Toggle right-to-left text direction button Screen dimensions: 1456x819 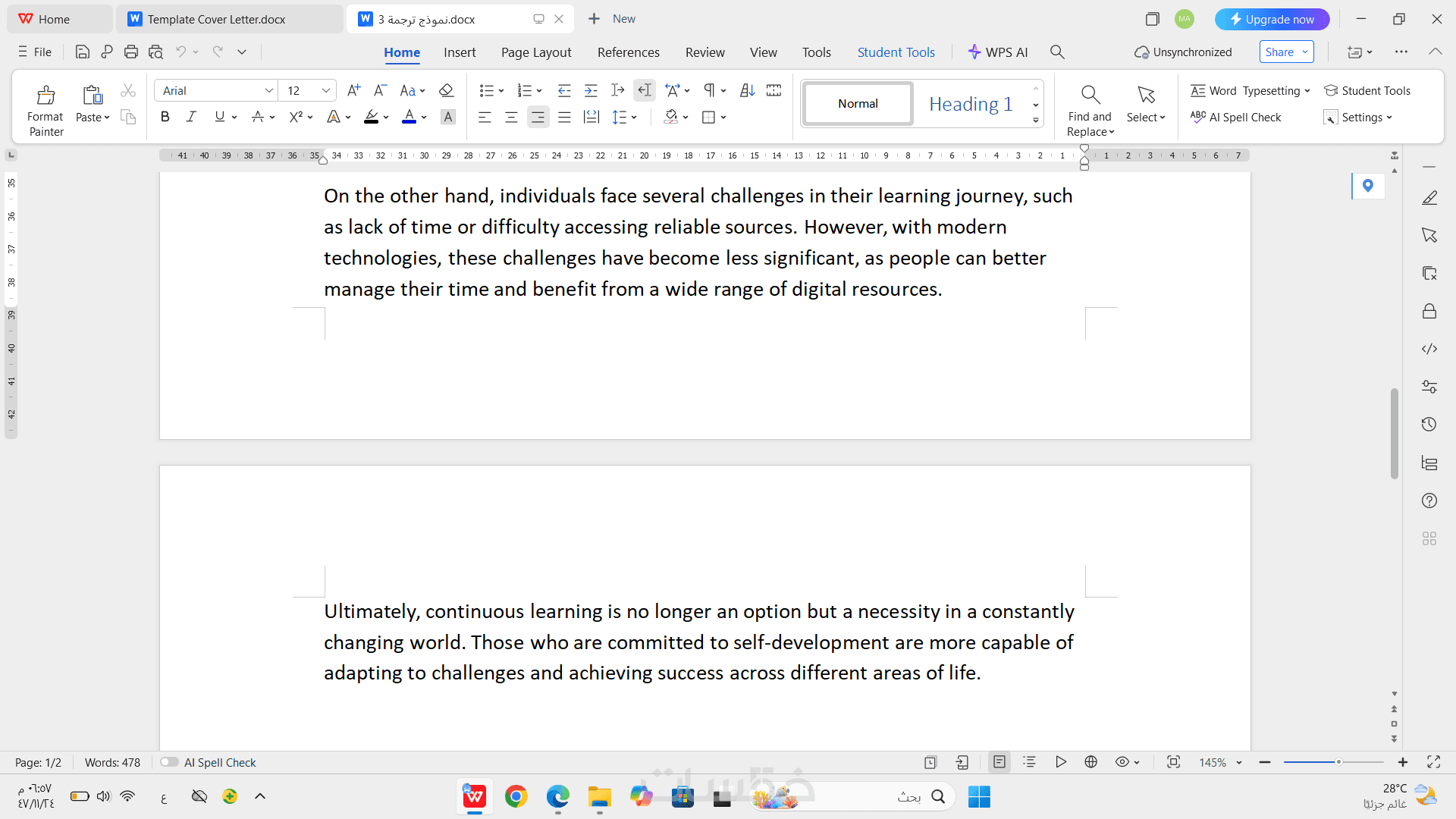(645, 90)
